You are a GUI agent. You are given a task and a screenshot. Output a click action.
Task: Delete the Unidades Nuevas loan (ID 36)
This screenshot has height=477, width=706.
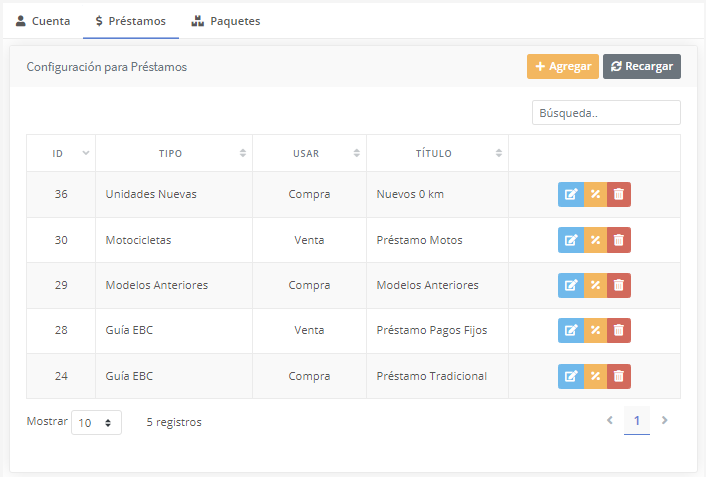click(x=619, y=194)
